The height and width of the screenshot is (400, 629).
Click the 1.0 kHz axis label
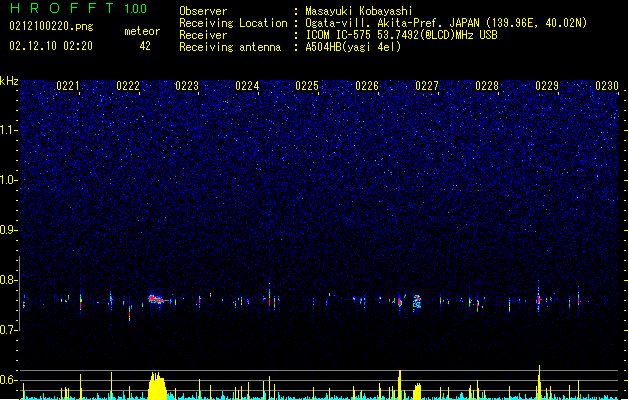pyautogui.click(x=9, y=180)
